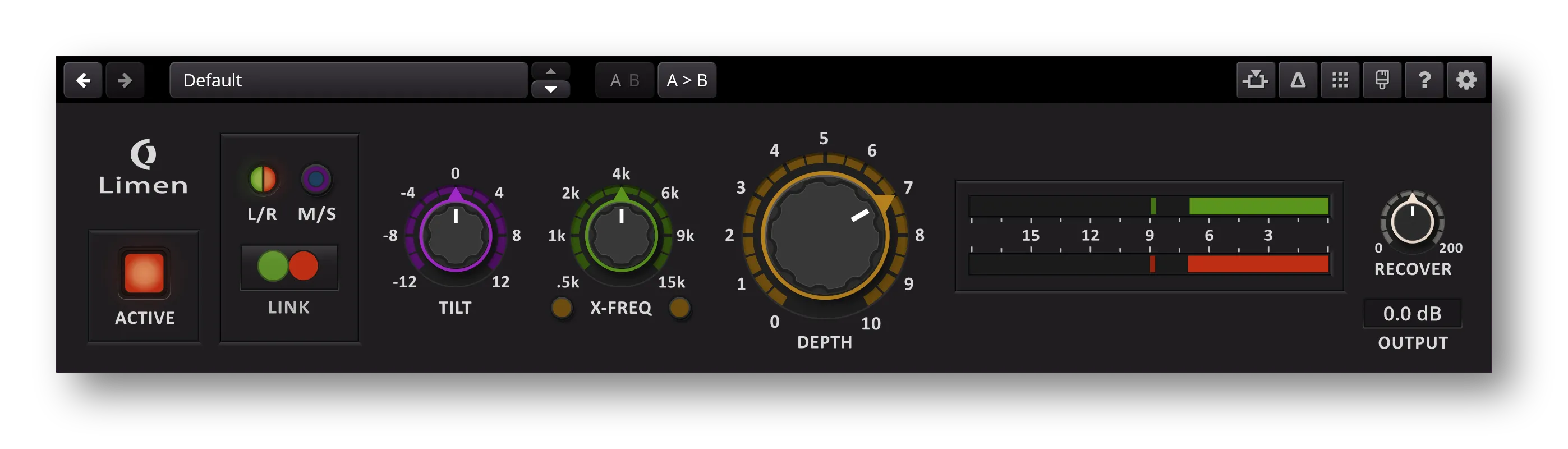Viewport: 1568px width, 449px height.
Task: Click the brush/theme icon in the toolbar
Action: [x=1382, y=80]
